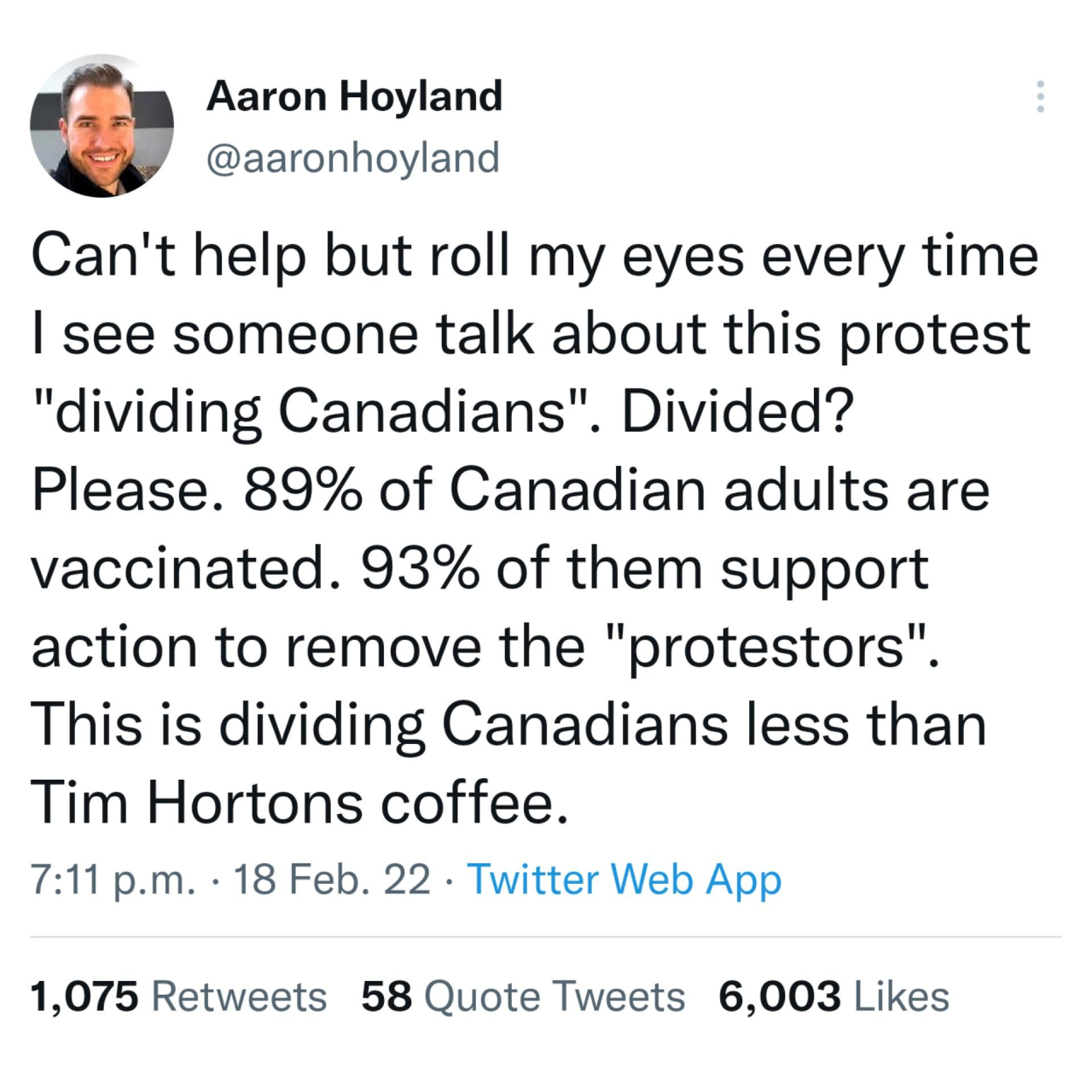Screen dimensions: 1092x1092
Task: Click the @aaronhoyland handle
Action: point(352,158)
